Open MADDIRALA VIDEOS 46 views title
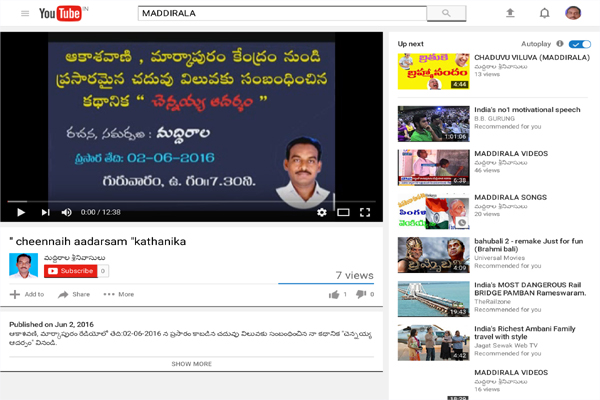 pyautogui.click(x=511, y=153)
